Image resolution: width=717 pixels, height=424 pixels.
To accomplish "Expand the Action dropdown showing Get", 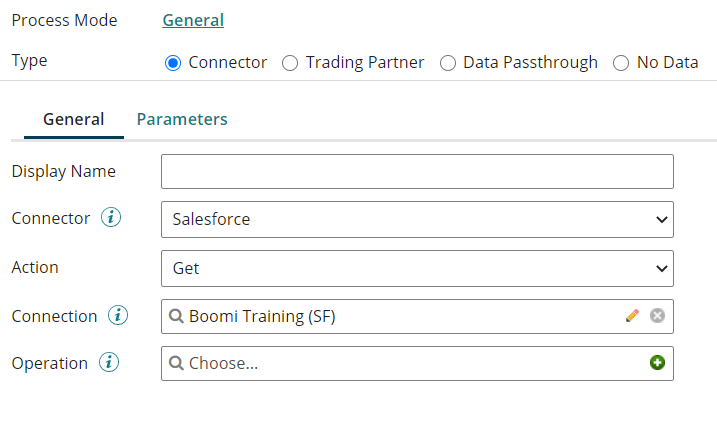I will click(417, 268).
